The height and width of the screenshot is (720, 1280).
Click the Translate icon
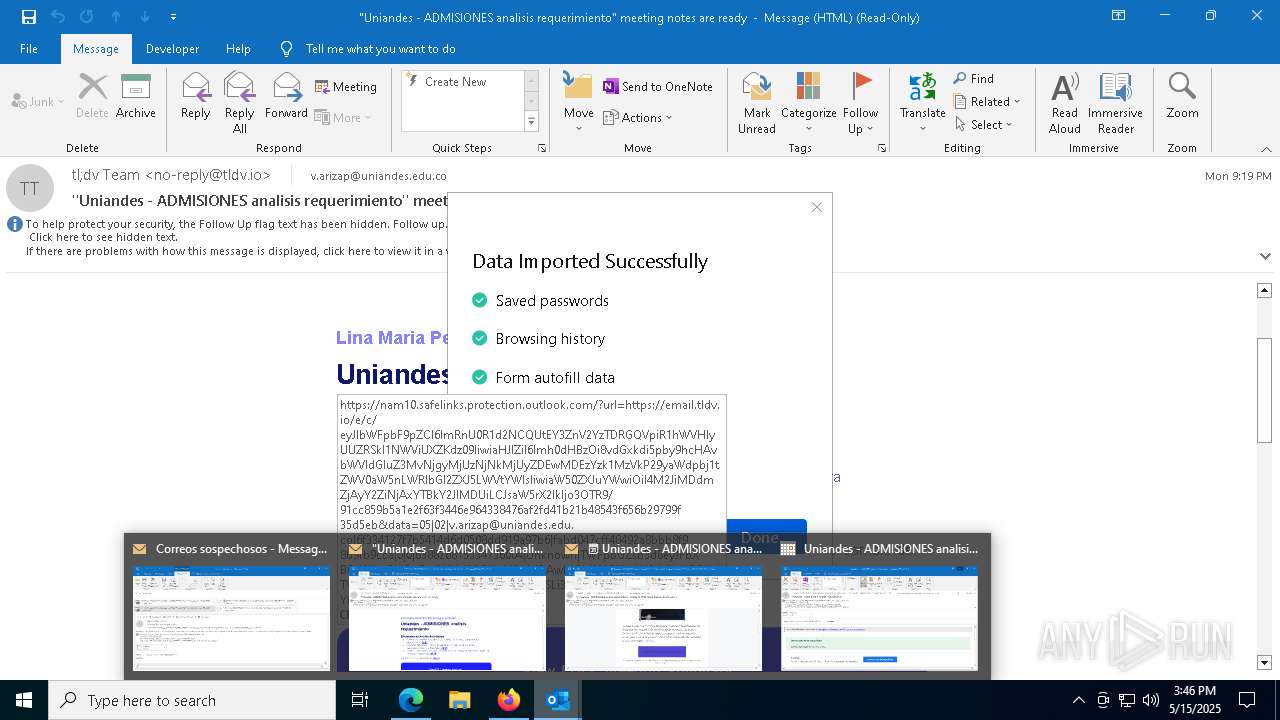[922, 86]
